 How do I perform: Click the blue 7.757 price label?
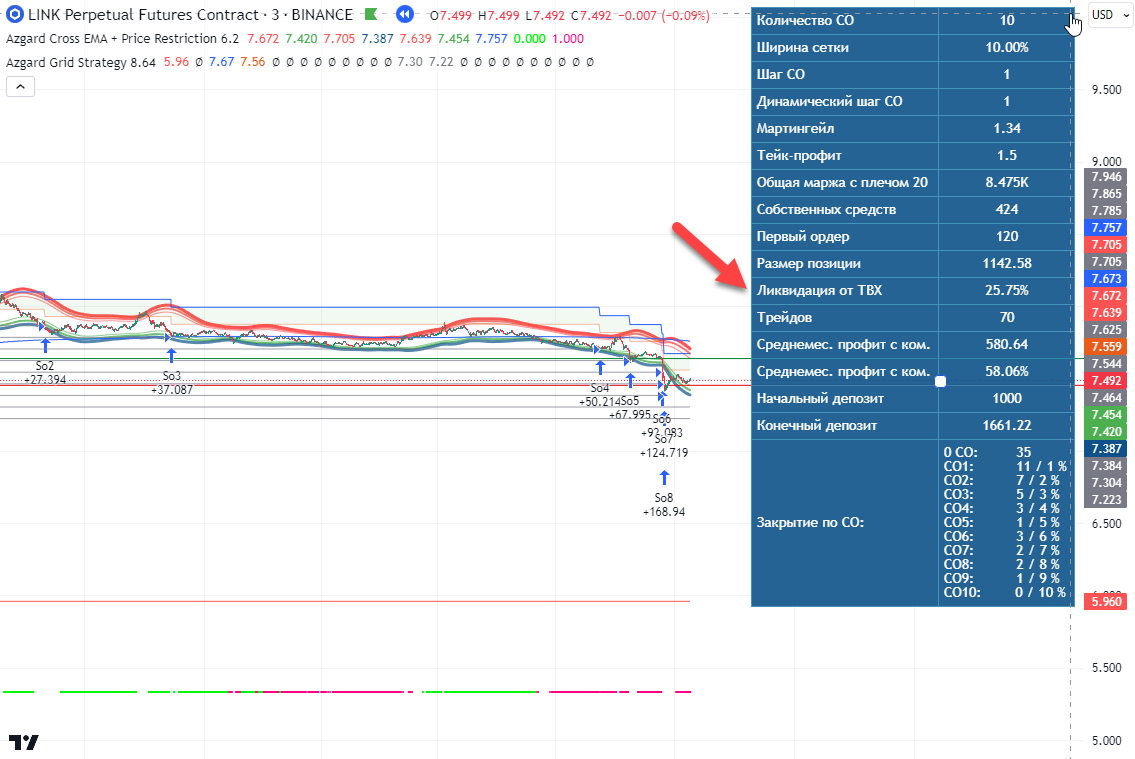coord(1105,227)
